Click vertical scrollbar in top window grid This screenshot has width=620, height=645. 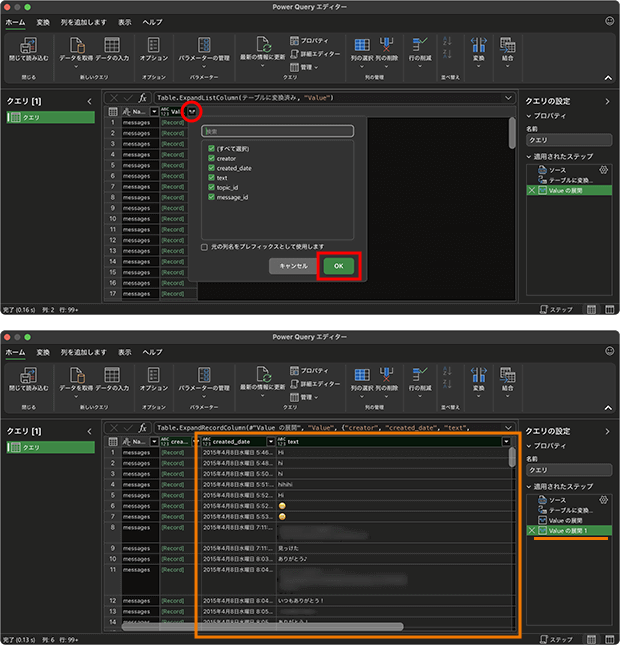pyautogui.click(x=512, y=133)
